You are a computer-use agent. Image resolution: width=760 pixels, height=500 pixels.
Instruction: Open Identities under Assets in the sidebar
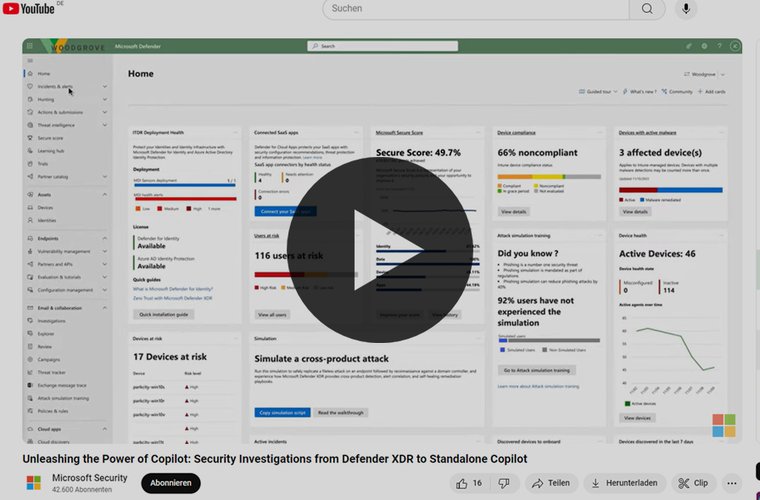click(47, 220)
